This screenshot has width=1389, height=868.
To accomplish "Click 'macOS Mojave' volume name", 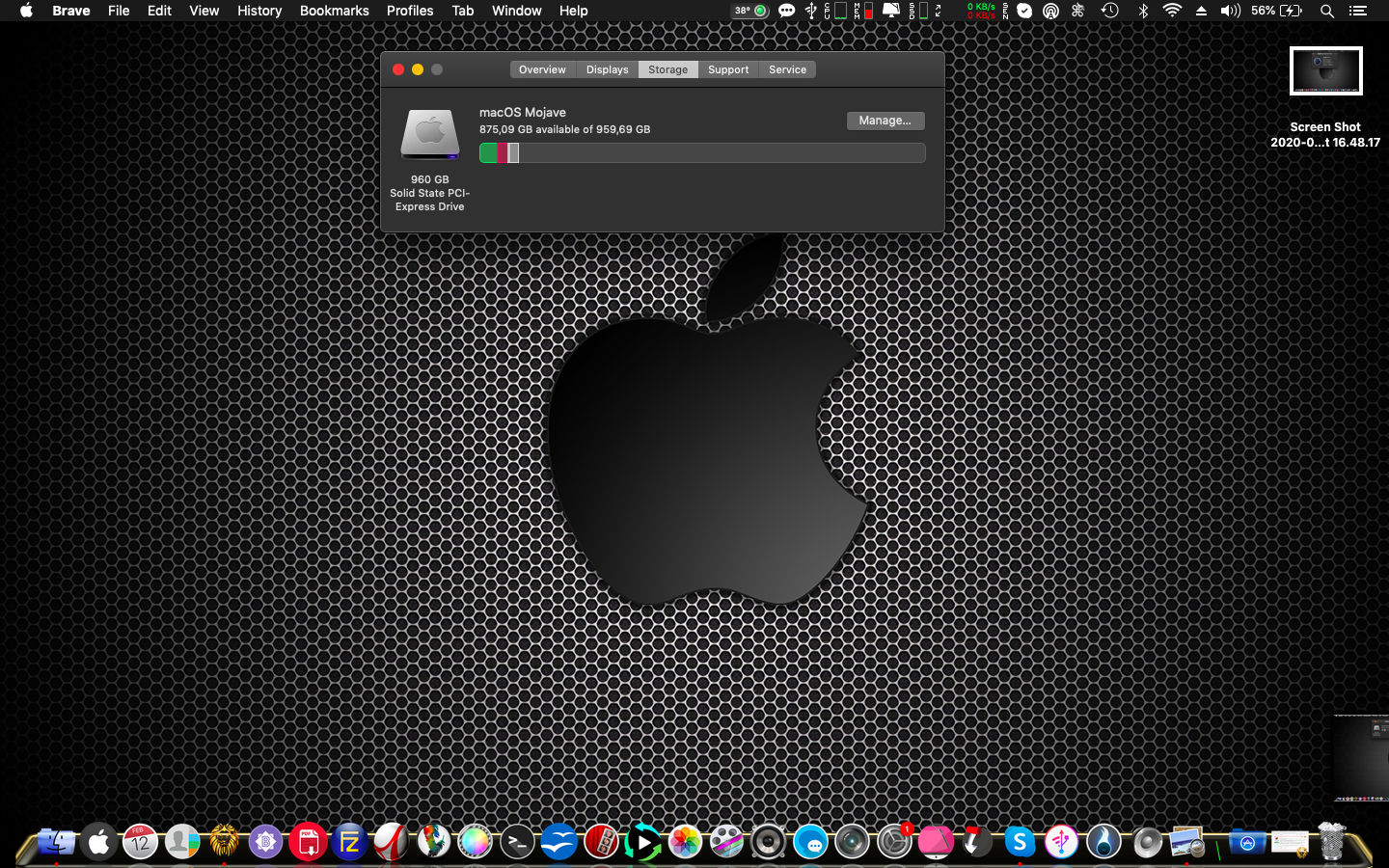I will click(523, 112).
